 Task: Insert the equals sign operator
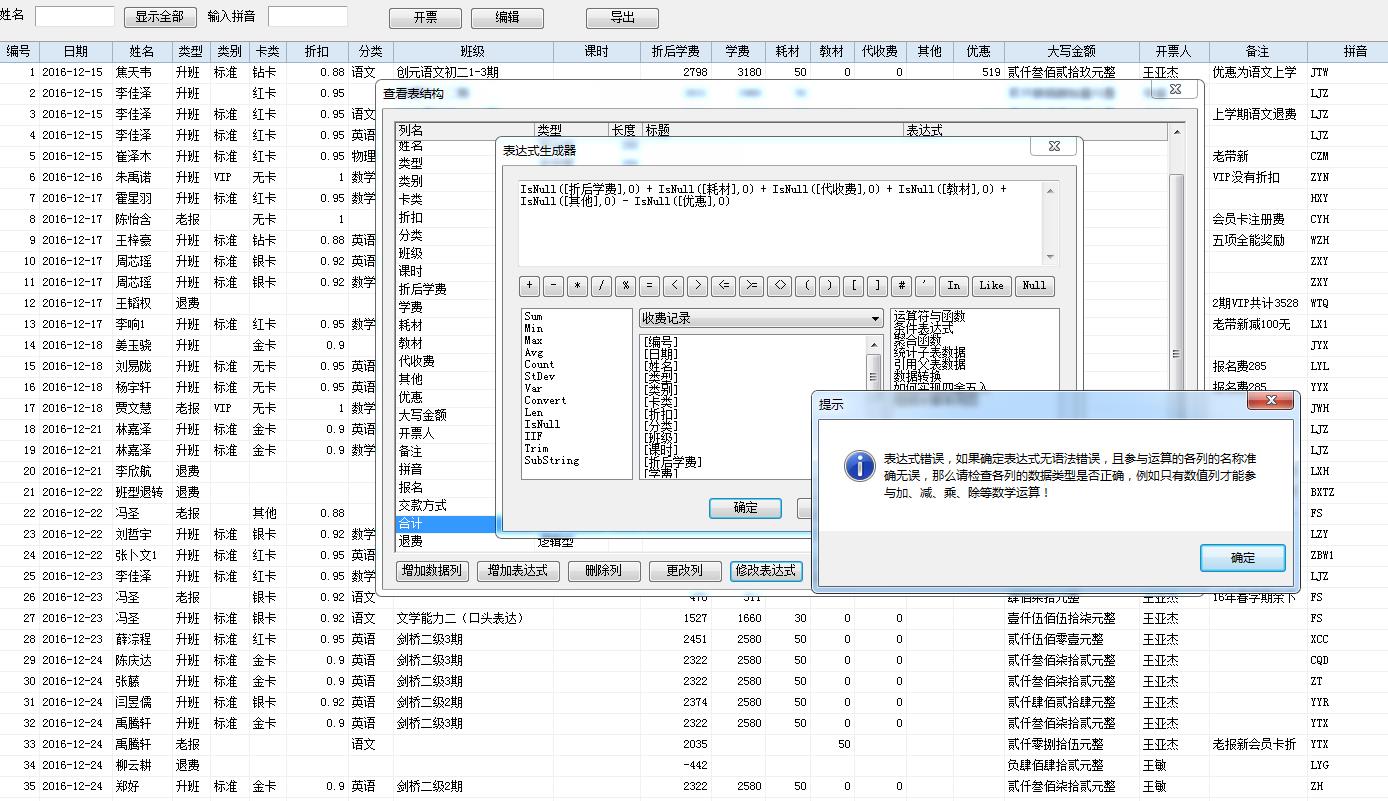(x=650, y=286)
